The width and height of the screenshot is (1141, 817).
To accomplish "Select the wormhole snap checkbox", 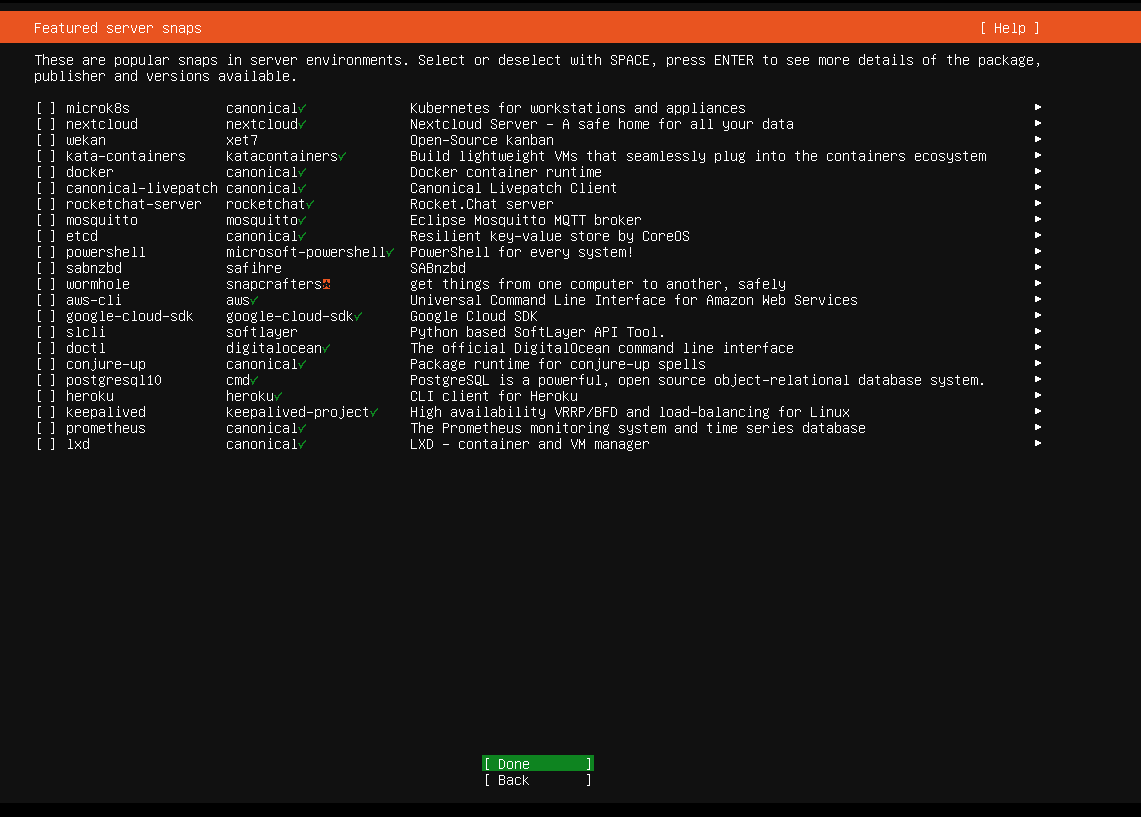I will [x=46, y=284].
